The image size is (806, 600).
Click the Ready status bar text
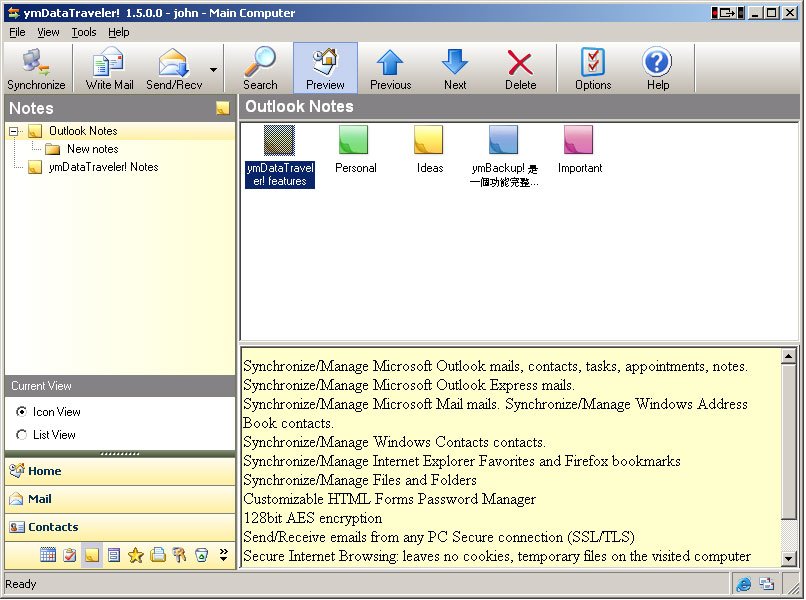[x=21, y=584]
